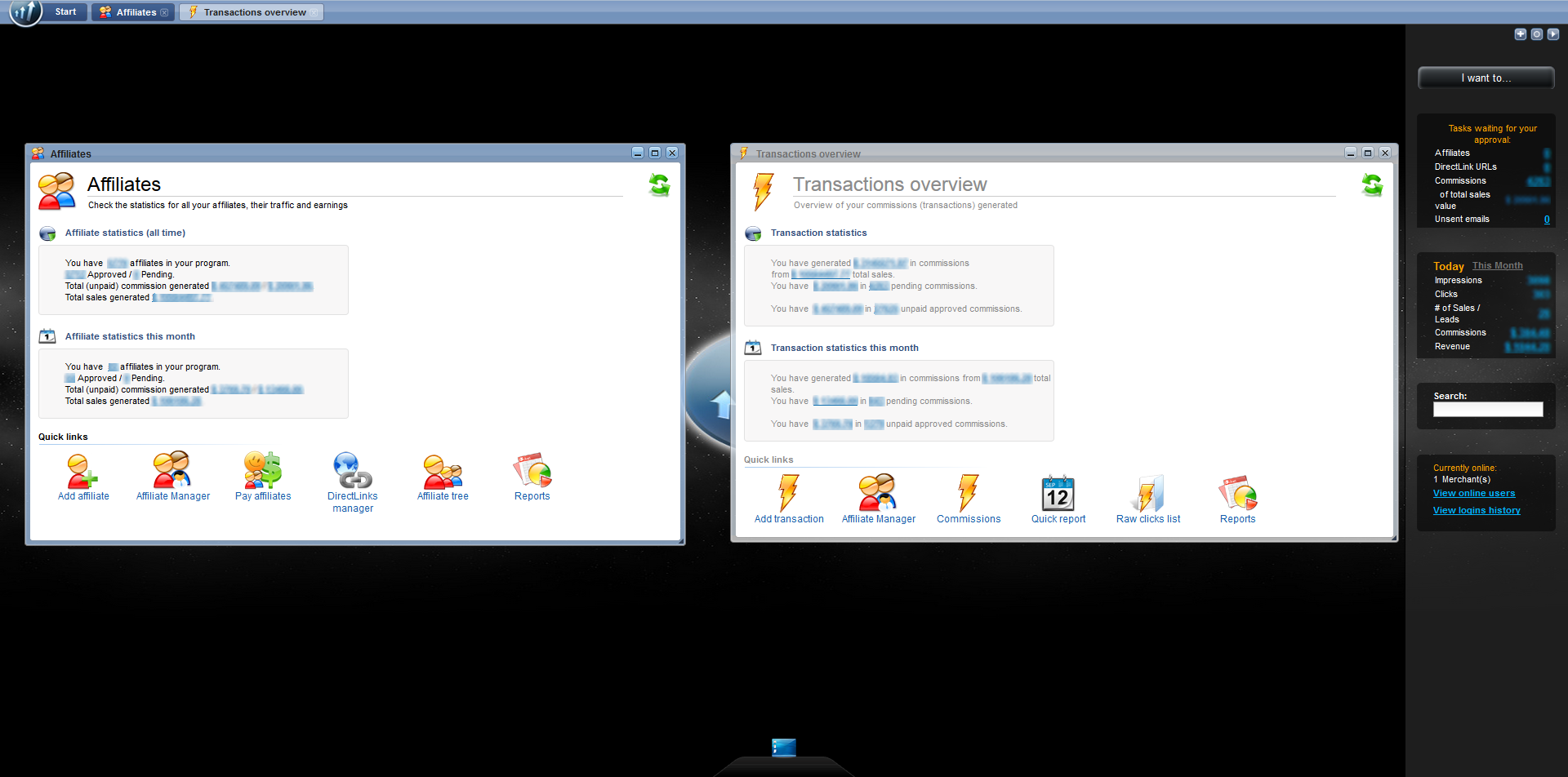
Task: Maximize the Affiliates window
Action: click(x=654, y=153)
